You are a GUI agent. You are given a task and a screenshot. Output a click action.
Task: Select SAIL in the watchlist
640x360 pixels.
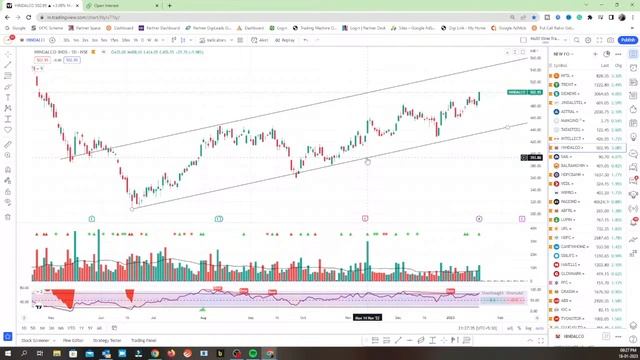[x=587, y=156]
